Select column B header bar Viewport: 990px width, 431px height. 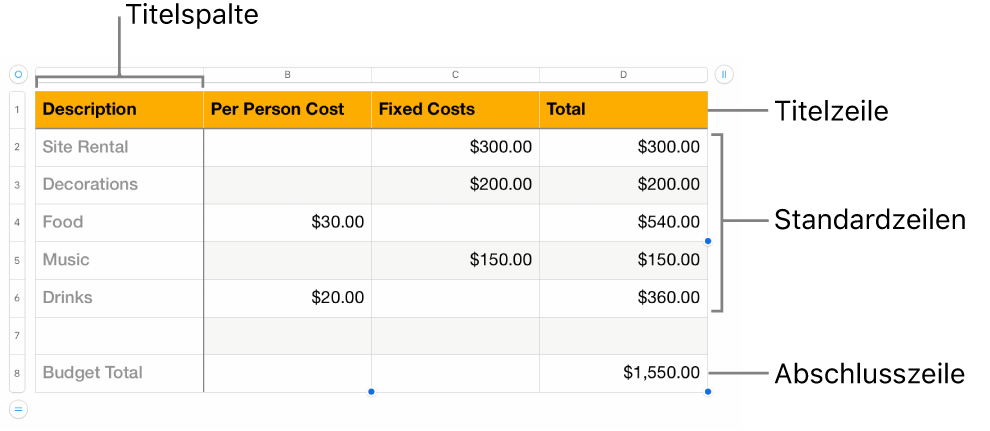287,74
